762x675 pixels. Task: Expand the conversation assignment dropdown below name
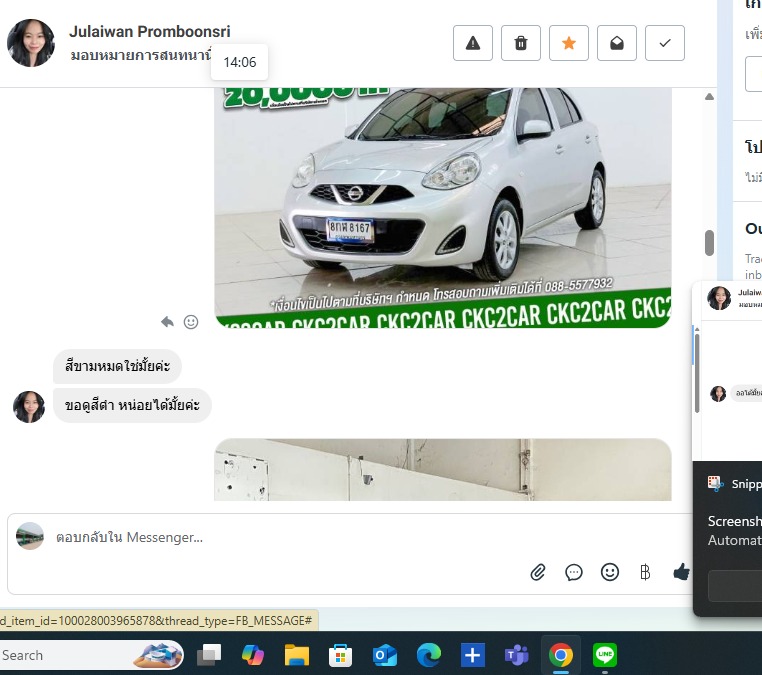pos(140,56)
